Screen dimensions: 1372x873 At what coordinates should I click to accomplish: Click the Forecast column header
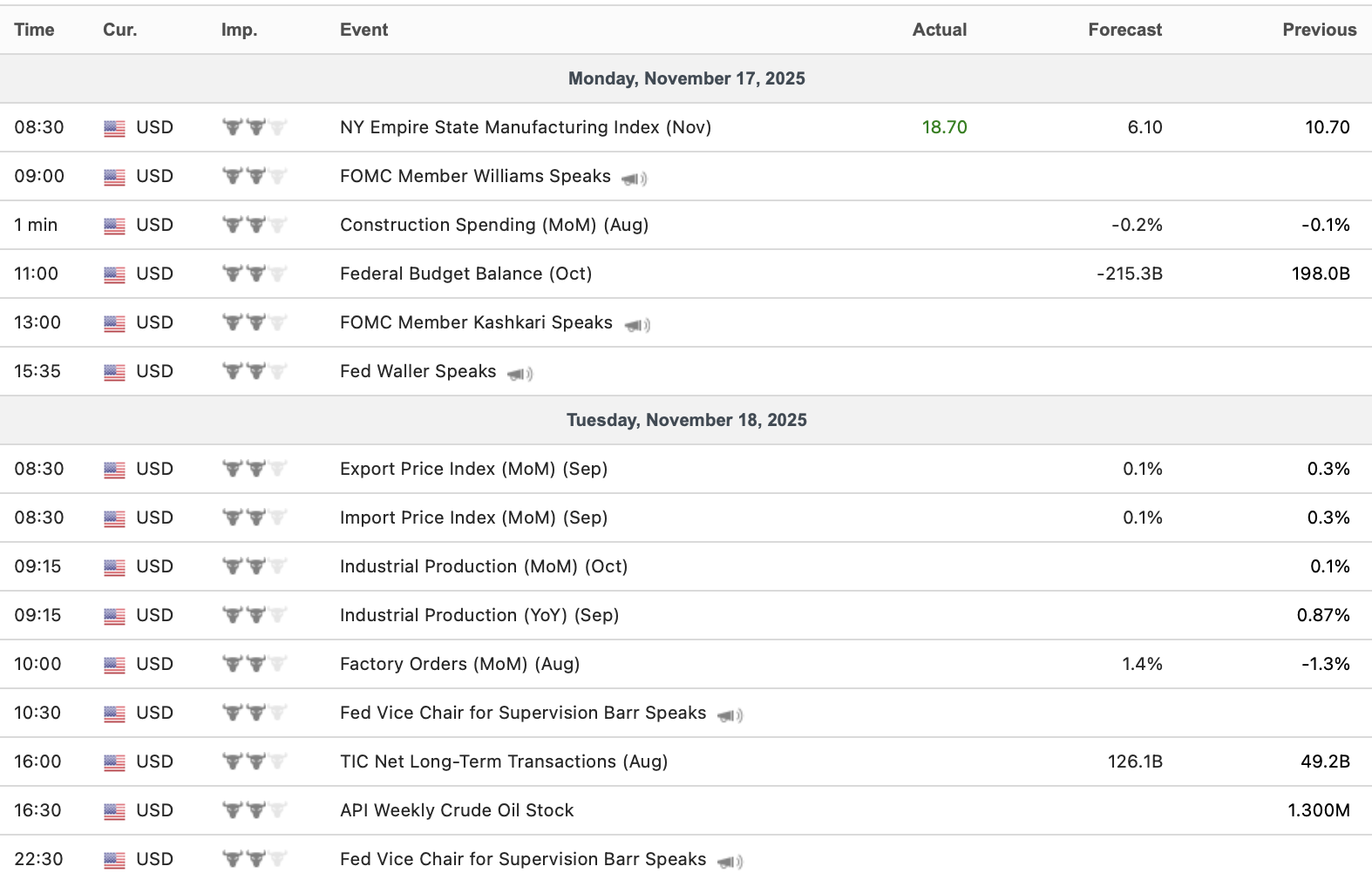tap(1124, 30)
